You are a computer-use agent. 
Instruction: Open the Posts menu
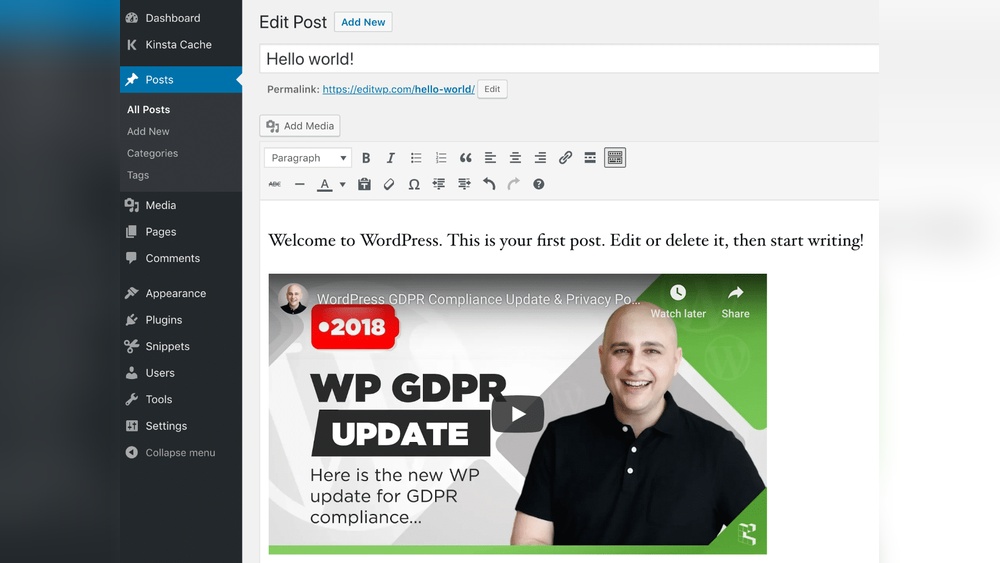(x=180, y=80)
